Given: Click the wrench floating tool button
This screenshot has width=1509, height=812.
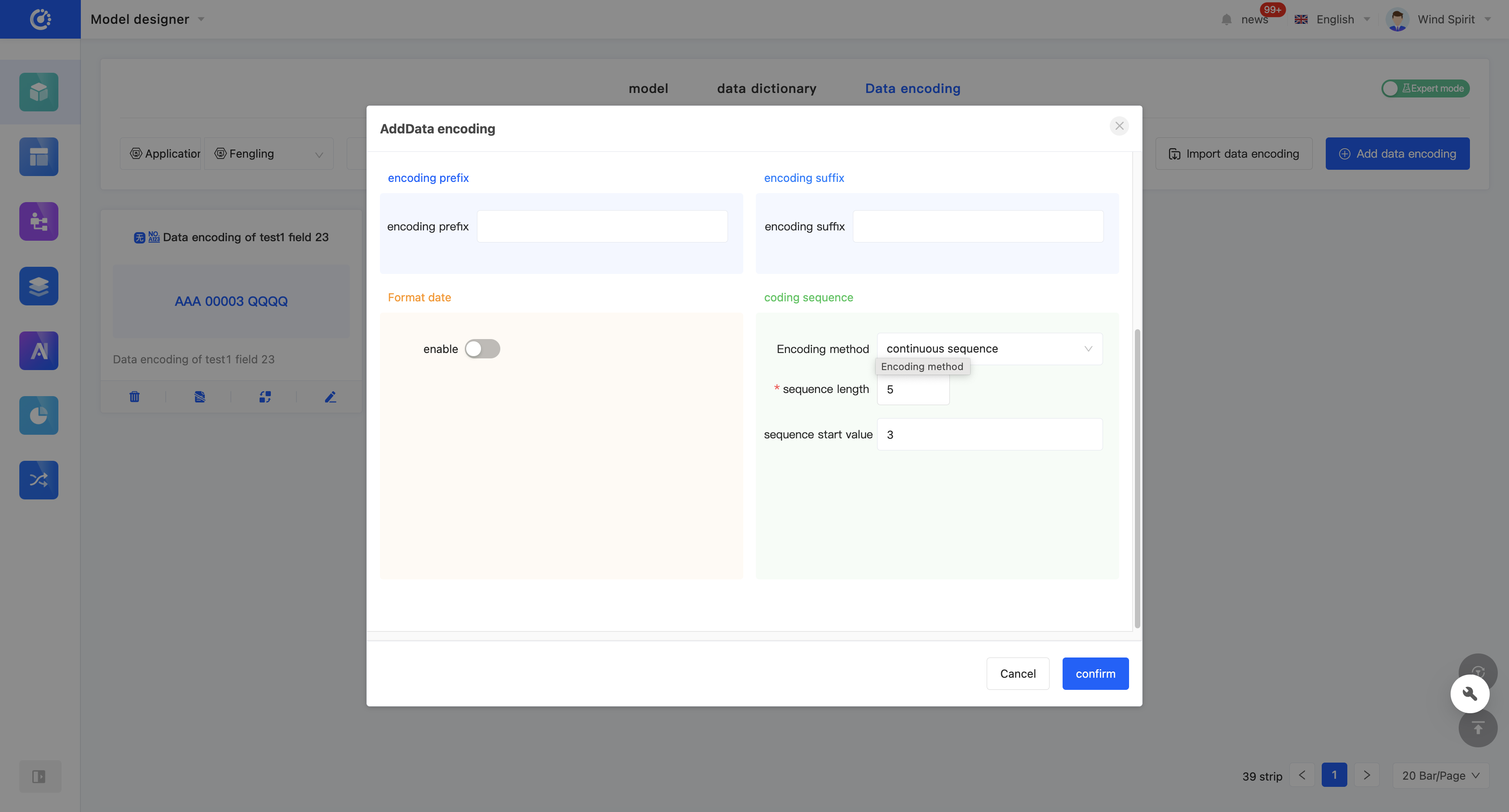Looking at the screenshot, I should coord(1469,693).
